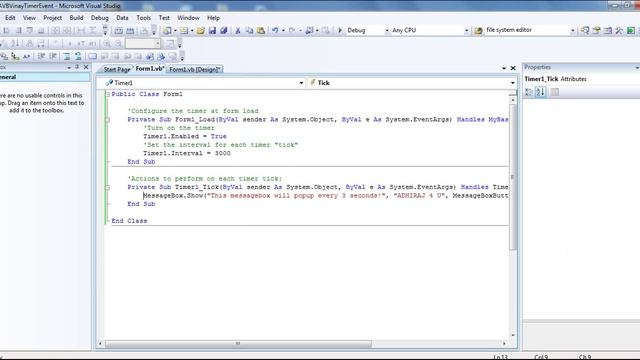Click the green Start Page toolbar icon
The image size is (640, 360).
point(631,30)
